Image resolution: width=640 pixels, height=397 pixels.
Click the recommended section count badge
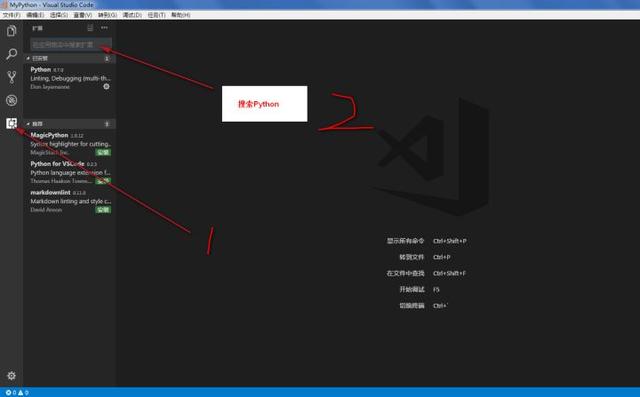(107, 124)
